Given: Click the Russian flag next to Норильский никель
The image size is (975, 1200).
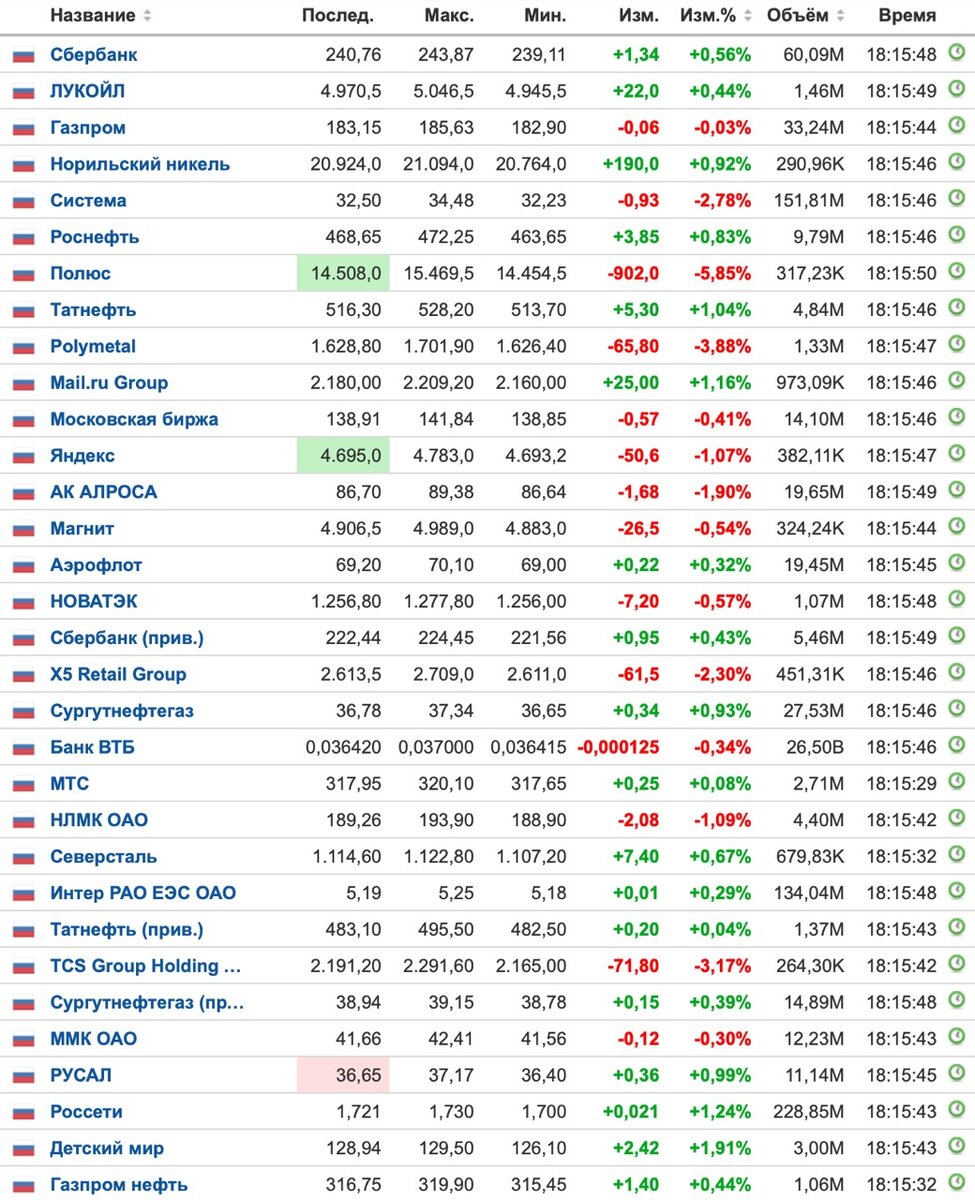Looking at the screenshot, I should point(23,165).
